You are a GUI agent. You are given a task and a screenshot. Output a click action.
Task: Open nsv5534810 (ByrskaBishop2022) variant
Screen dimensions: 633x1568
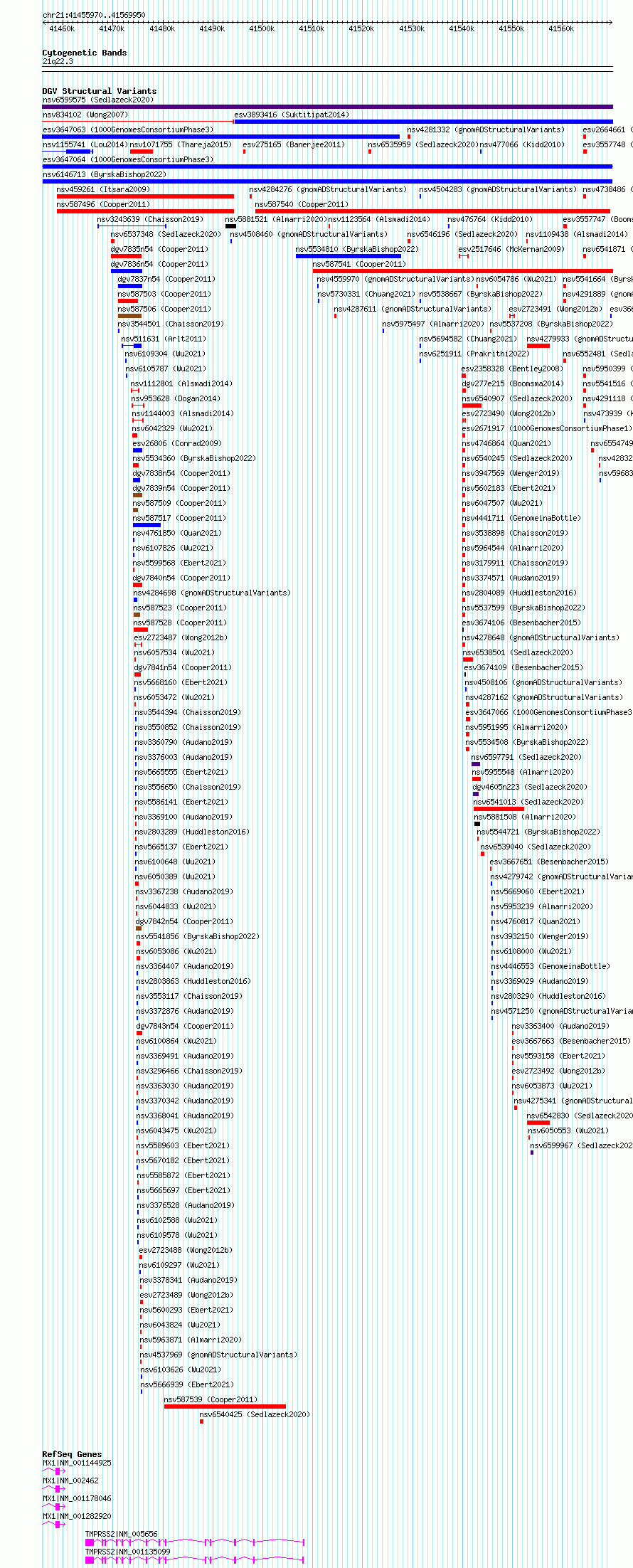[357, 249]
